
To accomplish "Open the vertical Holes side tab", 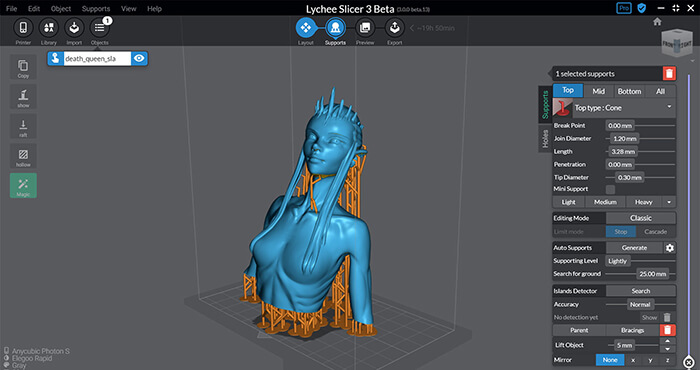I will [x=545, y=139].
